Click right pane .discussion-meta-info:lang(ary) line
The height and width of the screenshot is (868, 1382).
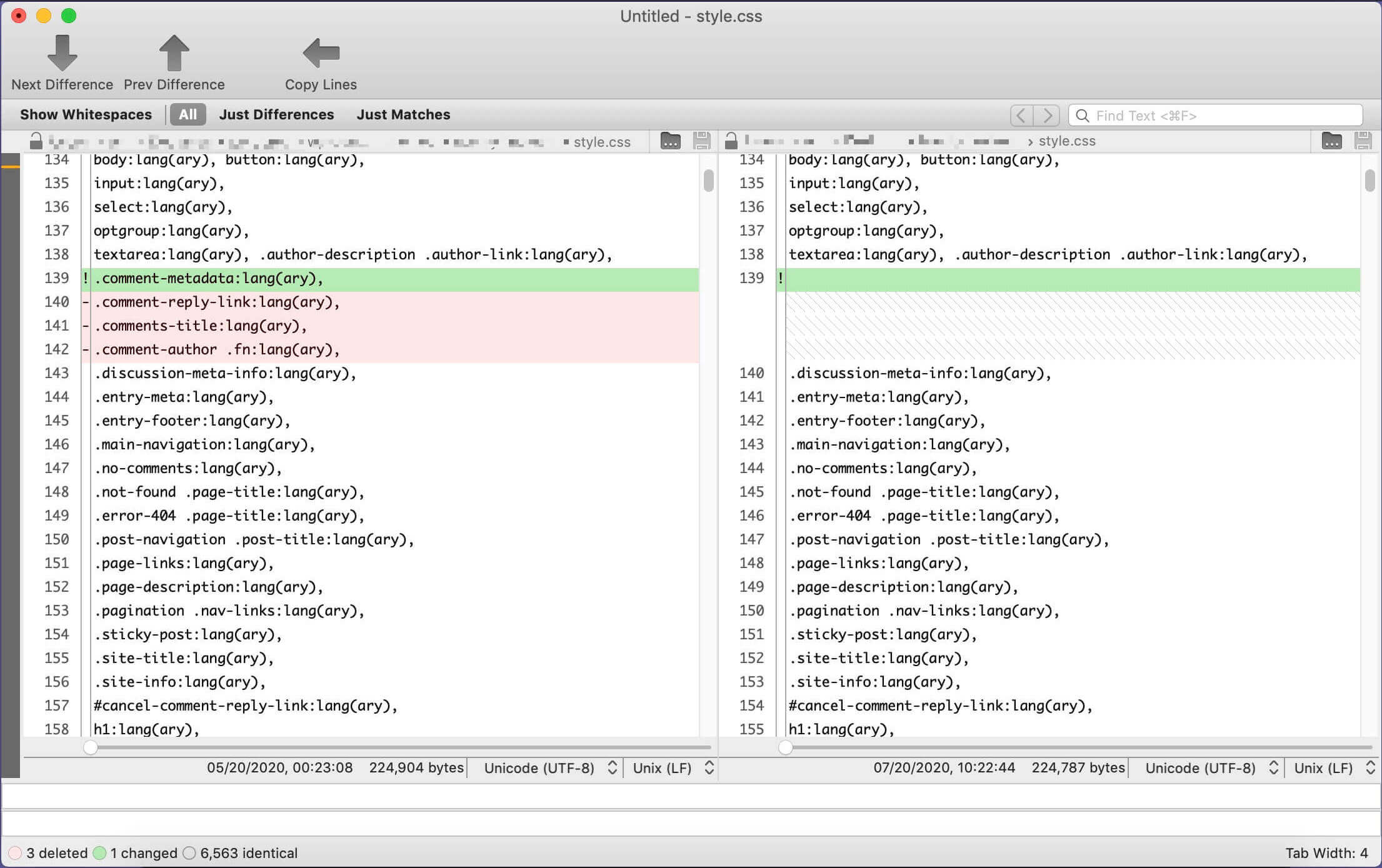[x=920, y=373]
